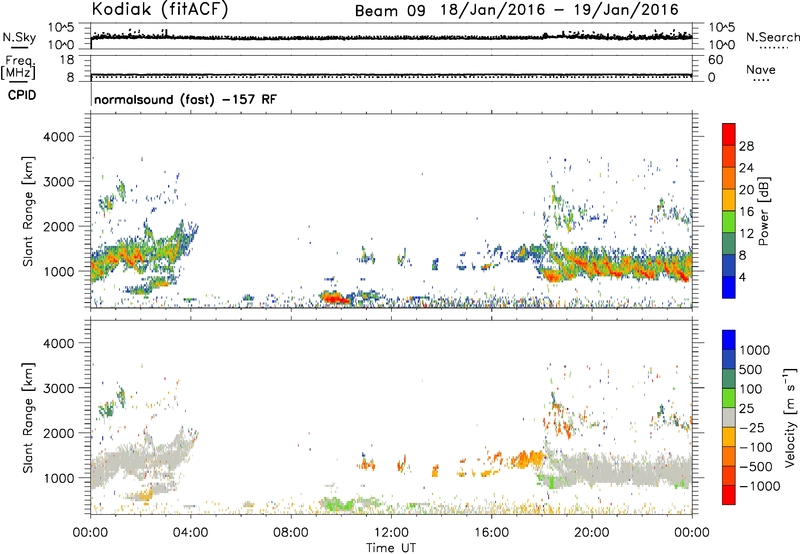Screen dimensions: 800x554
Task: Click the "04:00" time tick label
Action: pos(190,533)
